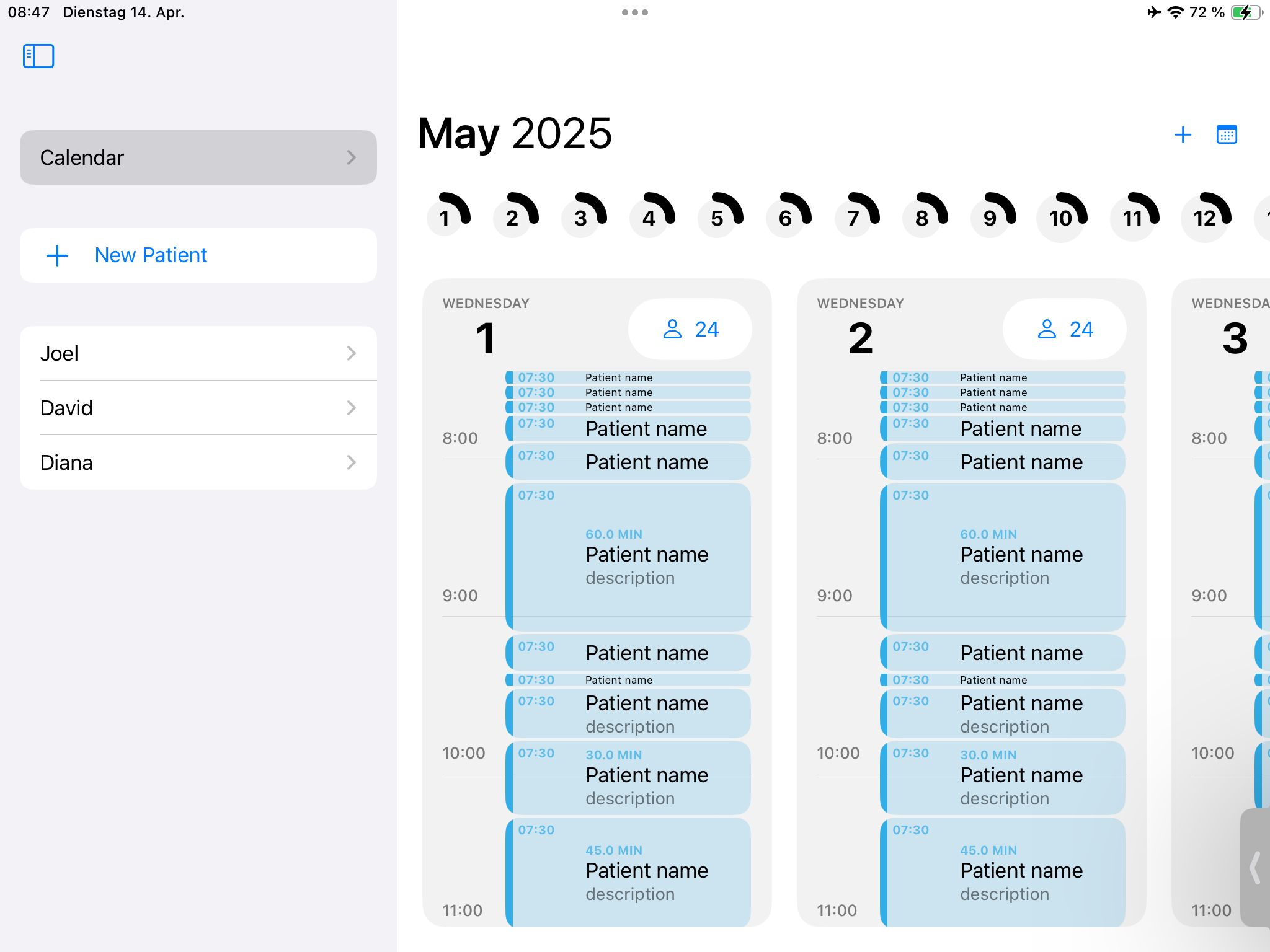The image size is (1270, 952).
Task: Open the 45.0 MIN appointment on Wednesday 2
Action: [1002, 871]
